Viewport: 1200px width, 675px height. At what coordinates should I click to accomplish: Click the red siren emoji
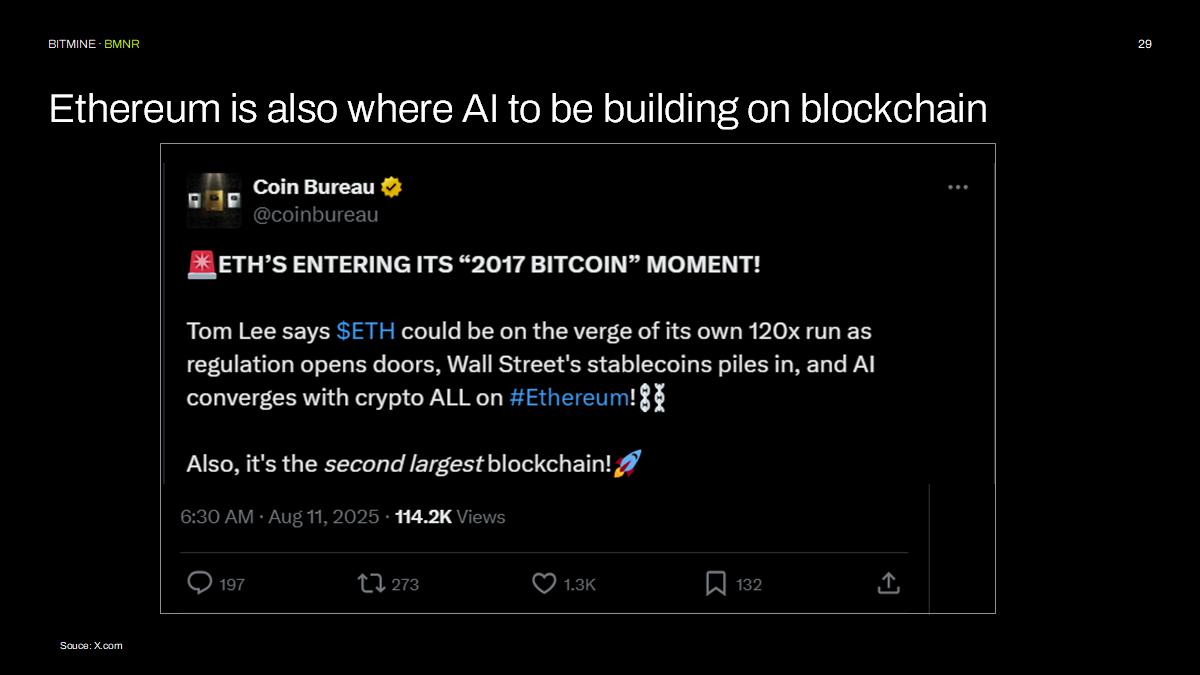(202, 265)
